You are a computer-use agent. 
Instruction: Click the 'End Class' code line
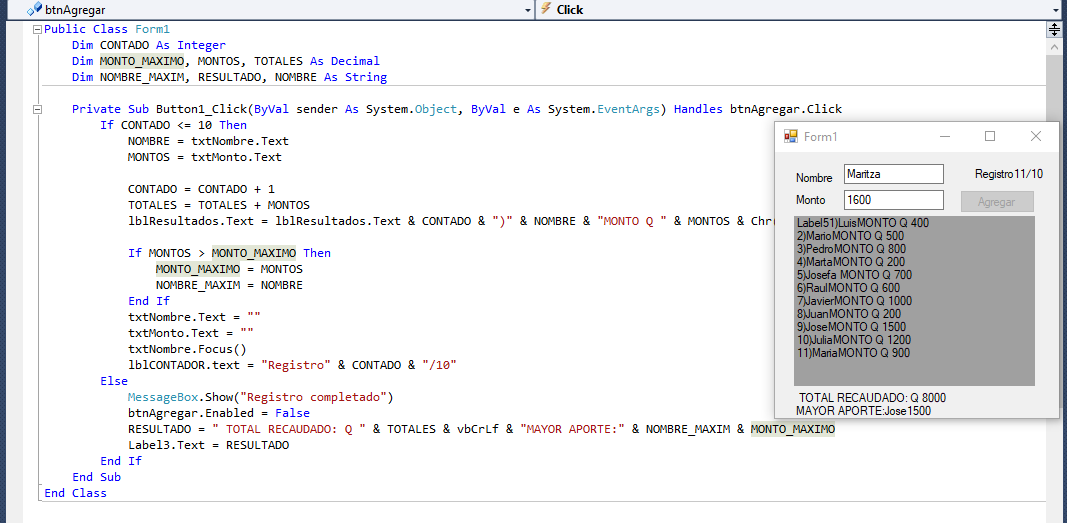[x=75, y=493]
